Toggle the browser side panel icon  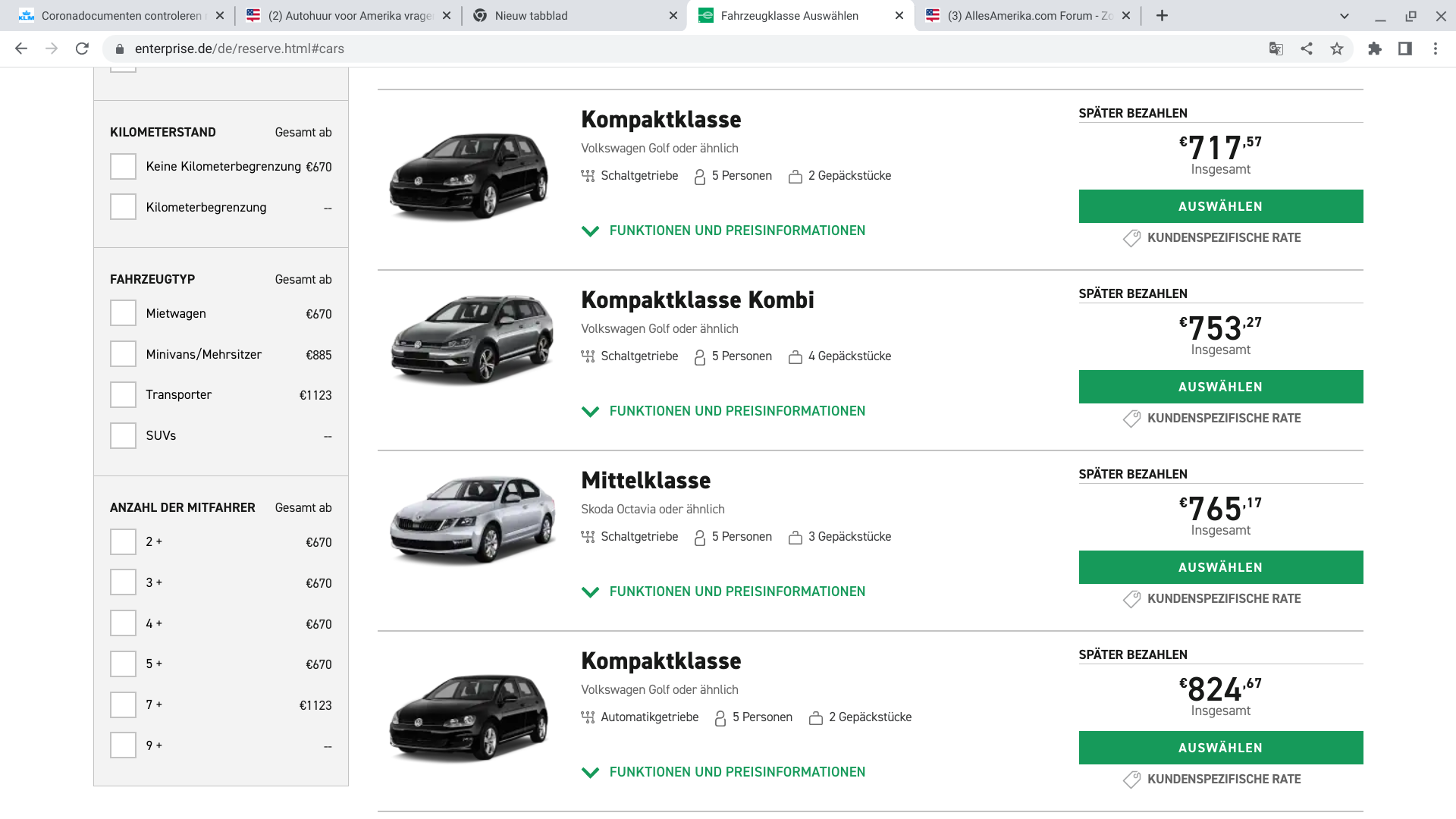click(1405, 49)
